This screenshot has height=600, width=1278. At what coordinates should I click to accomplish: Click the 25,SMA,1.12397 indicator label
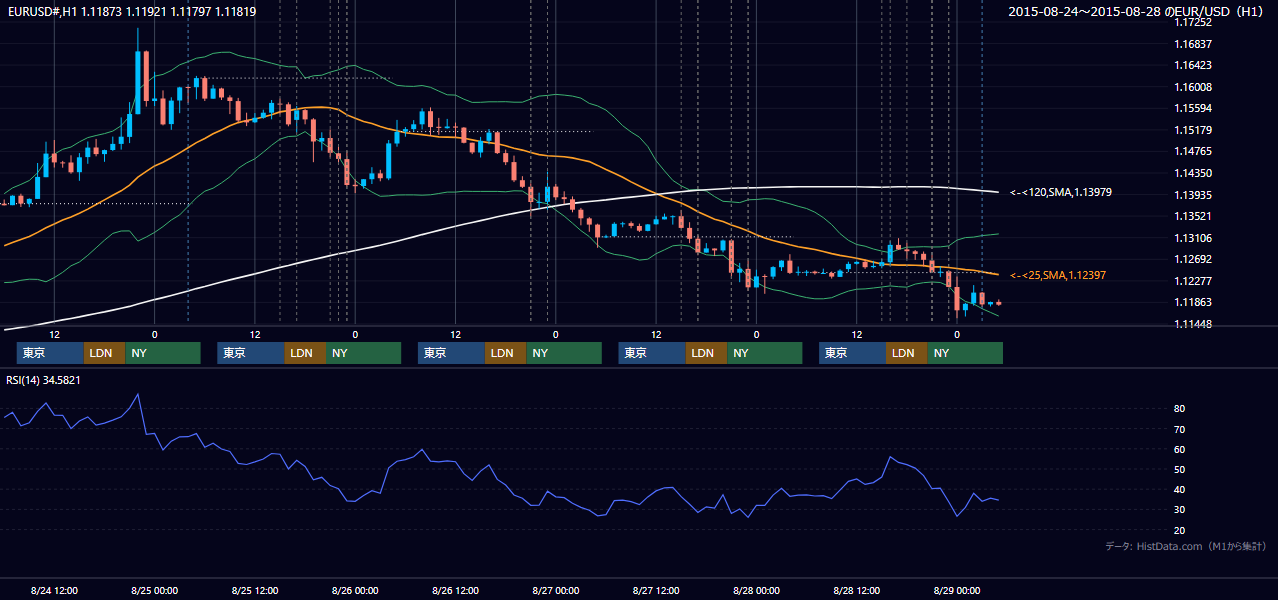click(1058, 275)
